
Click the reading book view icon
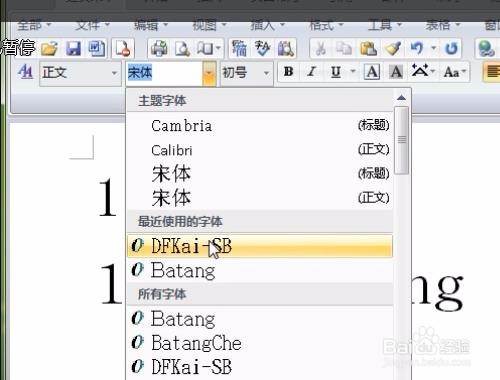204,49
